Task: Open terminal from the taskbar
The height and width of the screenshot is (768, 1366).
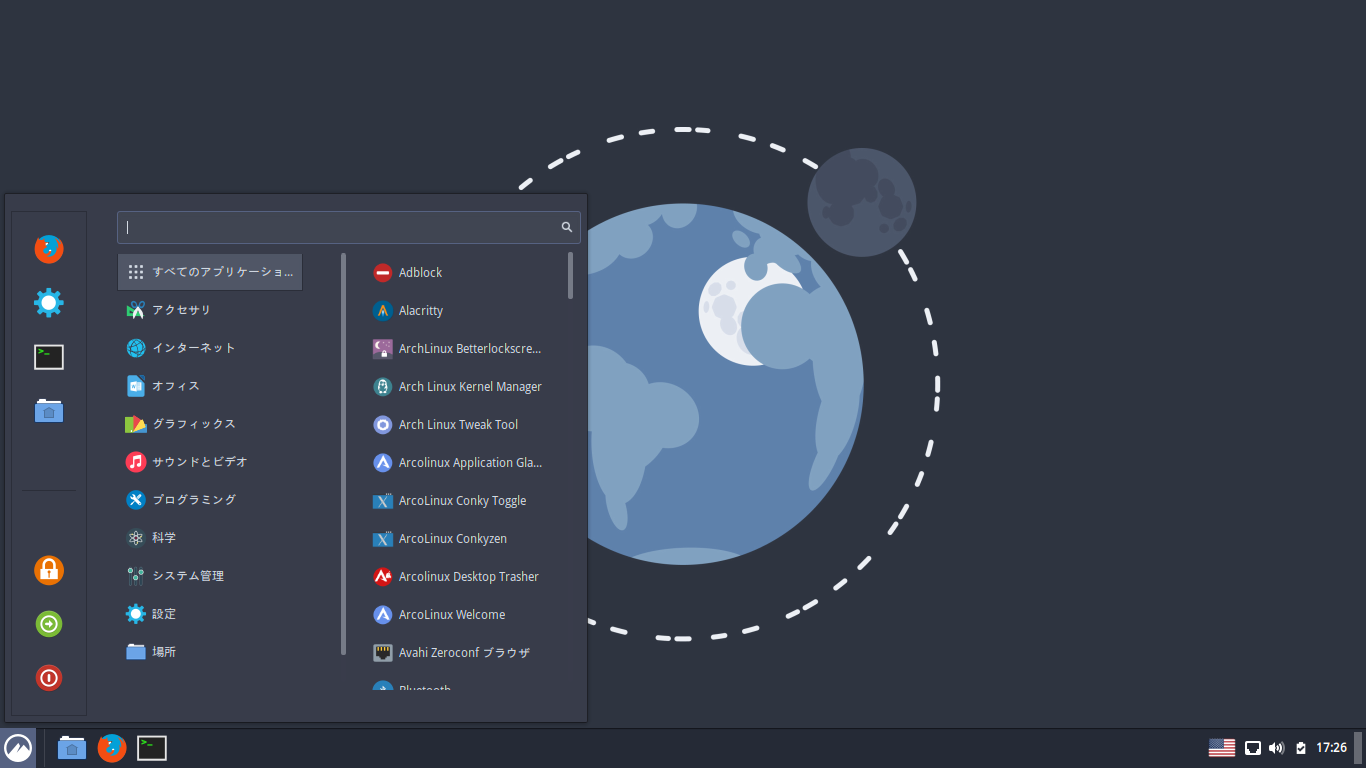Action: coord(152,748)
